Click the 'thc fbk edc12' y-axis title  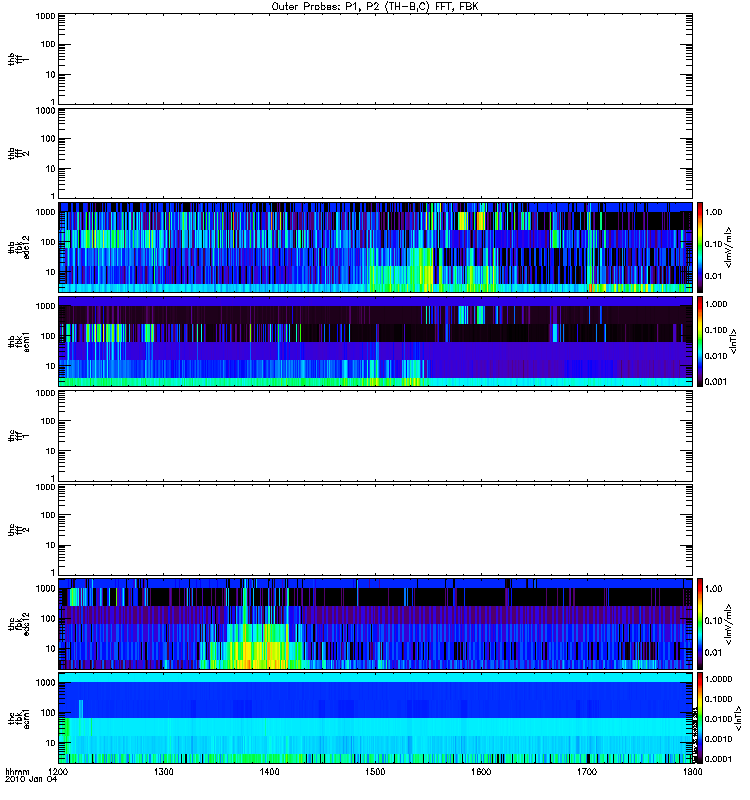[x=19, y=623]
